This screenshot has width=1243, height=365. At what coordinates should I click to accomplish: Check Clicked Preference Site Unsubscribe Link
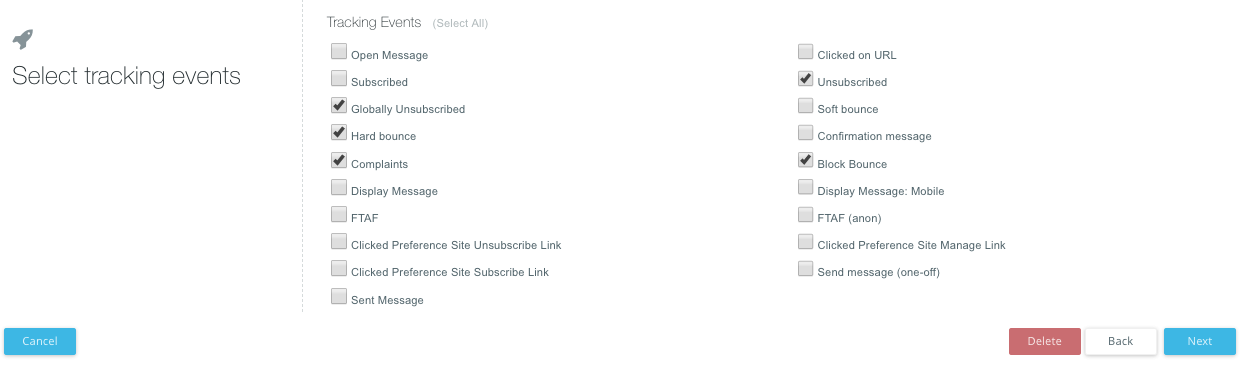click(339, 242)
